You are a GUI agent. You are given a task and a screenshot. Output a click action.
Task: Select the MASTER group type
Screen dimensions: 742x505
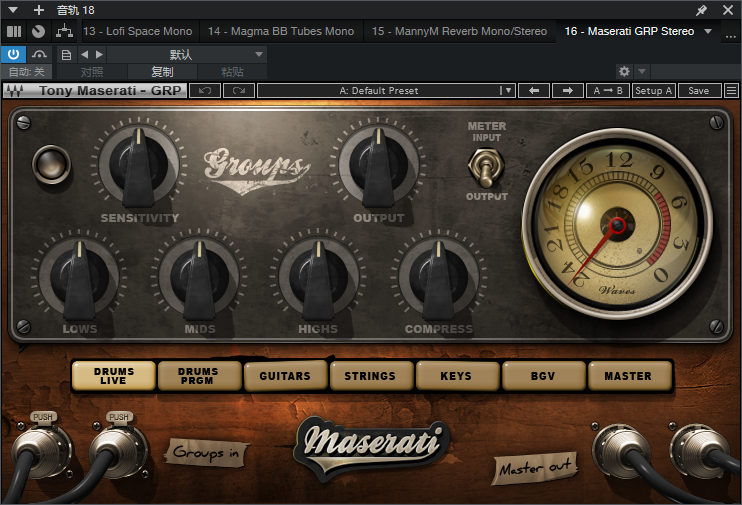click(628, 376)
